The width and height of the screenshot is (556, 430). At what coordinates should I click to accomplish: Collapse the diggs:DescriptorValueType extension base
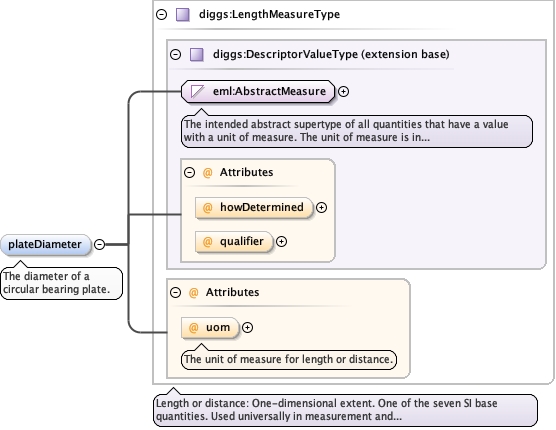(x=176, y=55)
